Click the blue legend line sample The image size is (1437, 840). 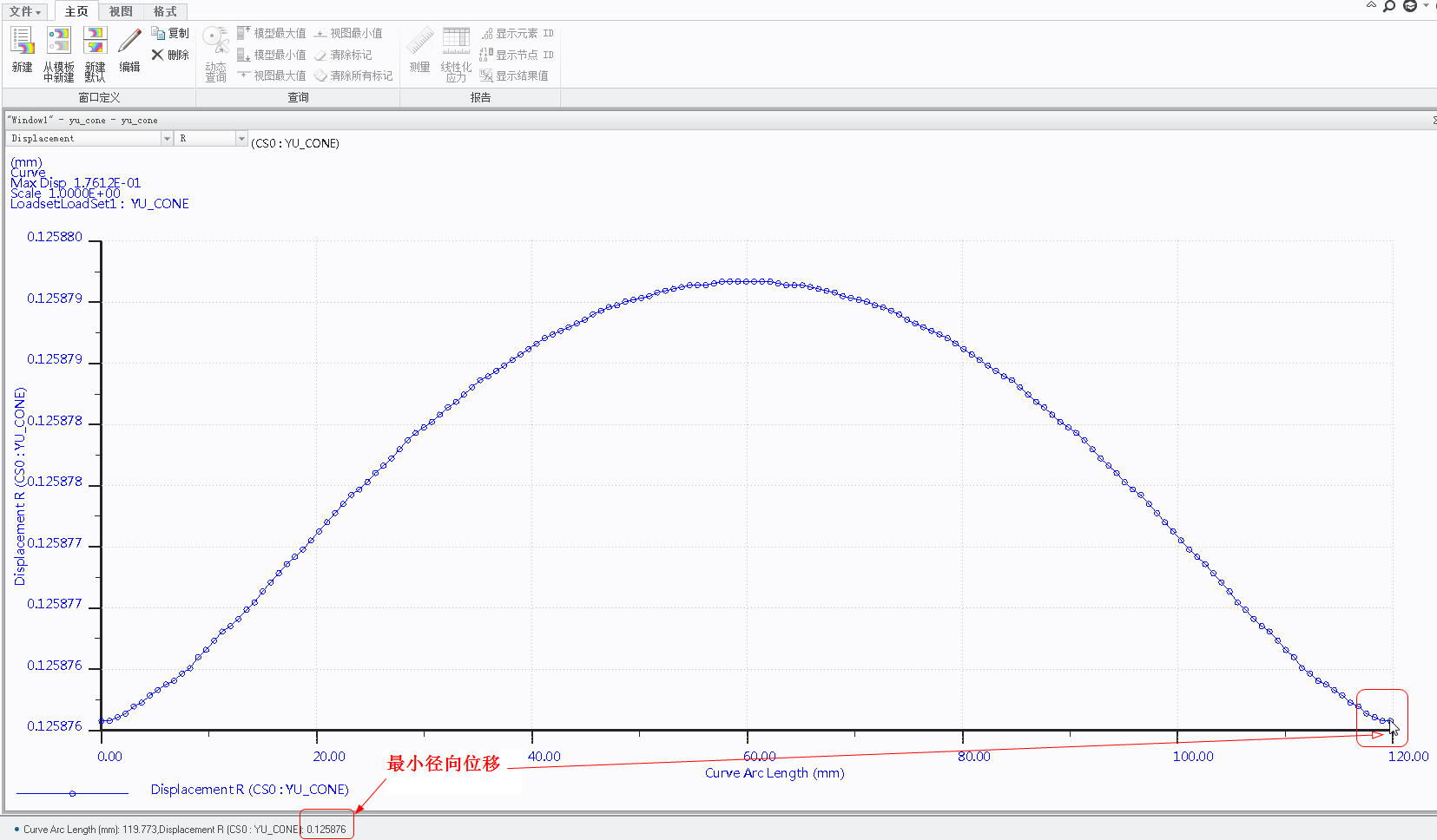pos(72,793)
